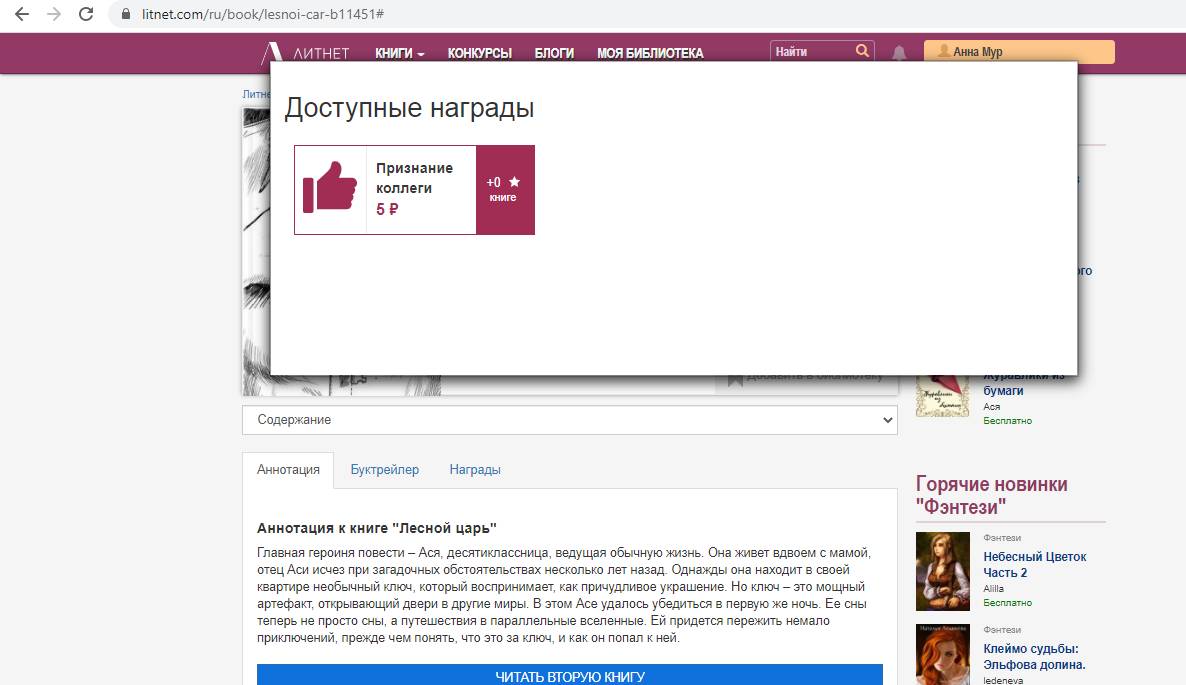1186x685 pixels.
Task: Open the Конкурсы menu item
Action: click(479, 53)
